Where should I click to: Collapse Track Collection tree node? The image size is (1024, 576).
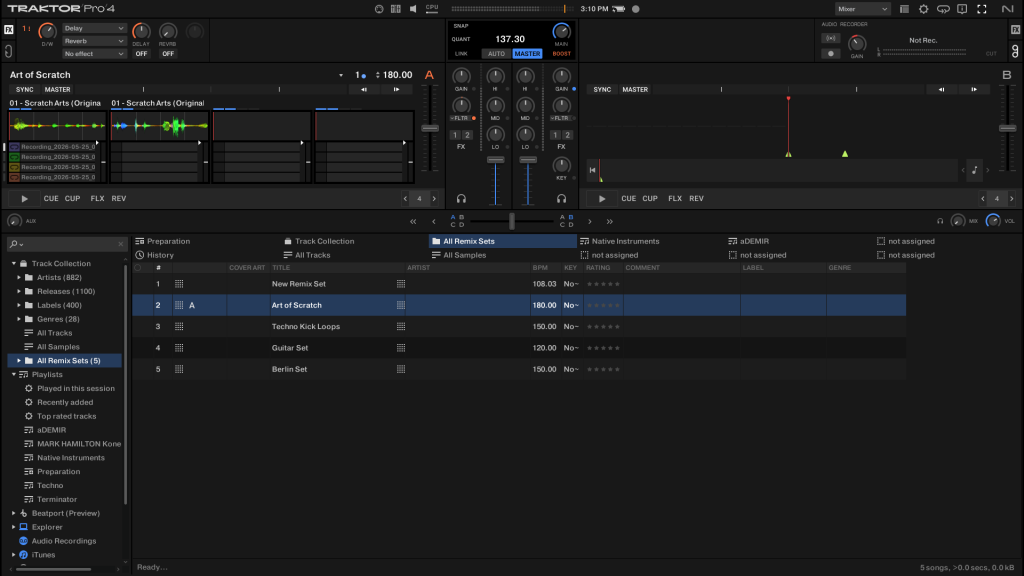[x=14, y=264]
